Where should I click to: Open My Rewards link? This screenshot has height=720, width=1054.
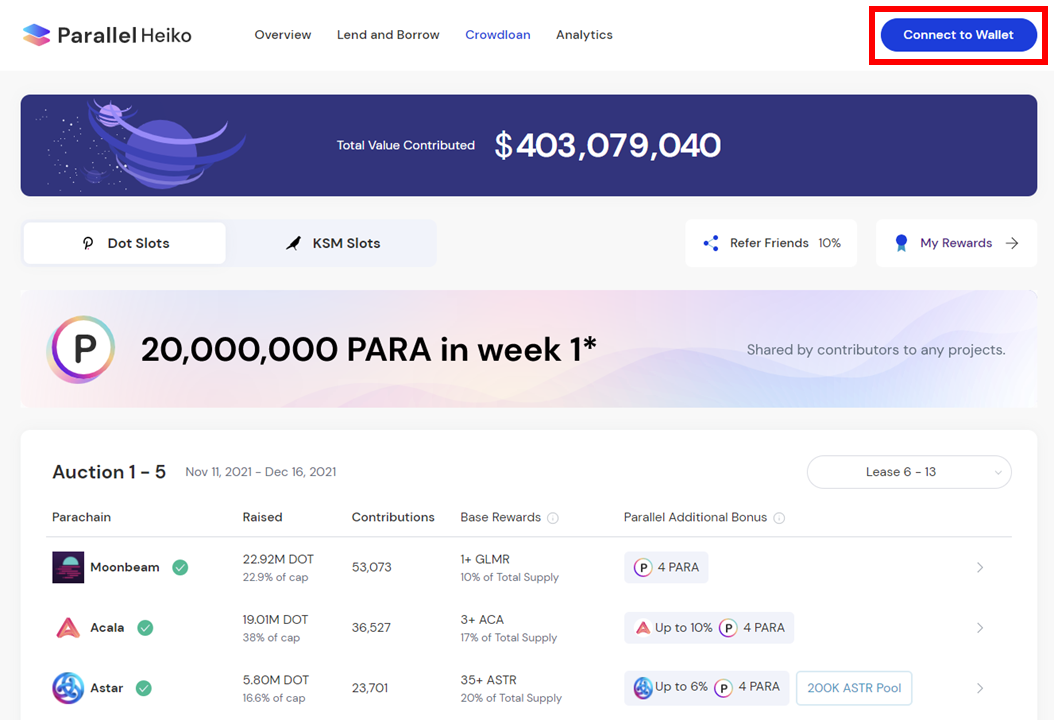coord(956,243)
